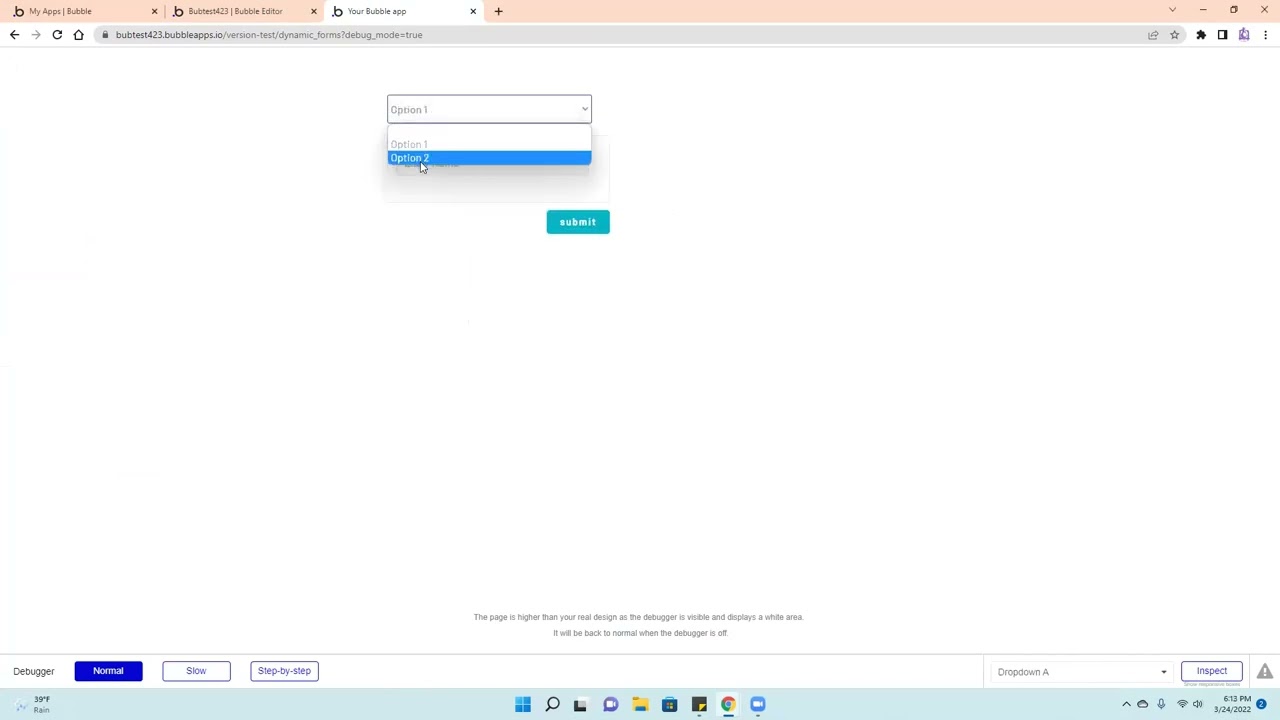Click the teal submit button
The height and width of the screenshot is (720, 1280).
click(578, 222)
